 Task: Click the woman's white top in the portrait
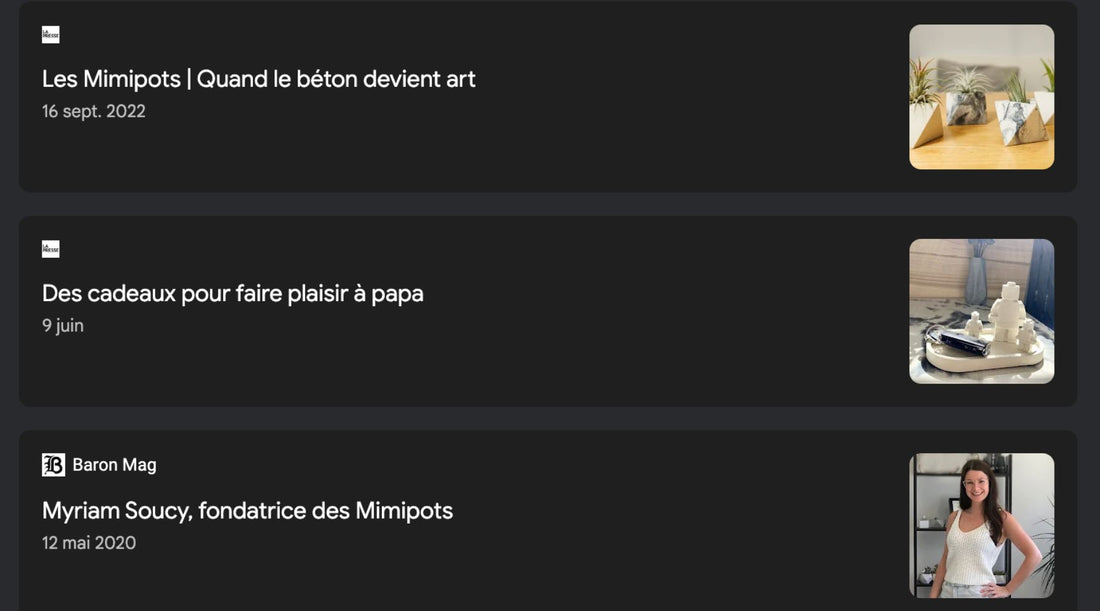tap(972, 550)
